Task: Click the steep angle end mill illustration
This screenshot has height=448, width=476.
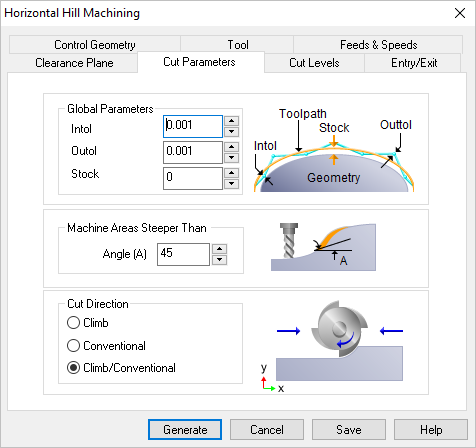Action: 323,247
